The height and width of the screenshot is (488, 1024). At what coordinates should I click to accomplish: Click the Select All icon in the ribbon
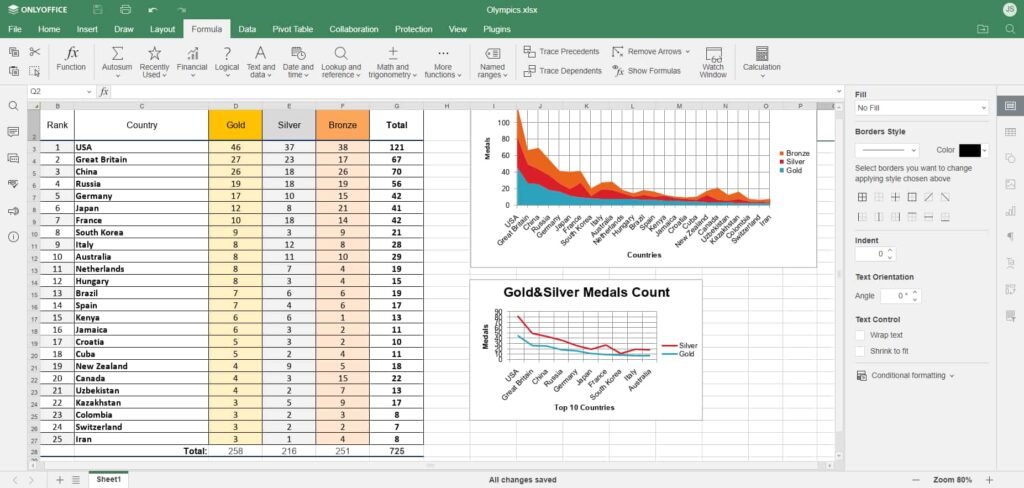tap(35, 71)
